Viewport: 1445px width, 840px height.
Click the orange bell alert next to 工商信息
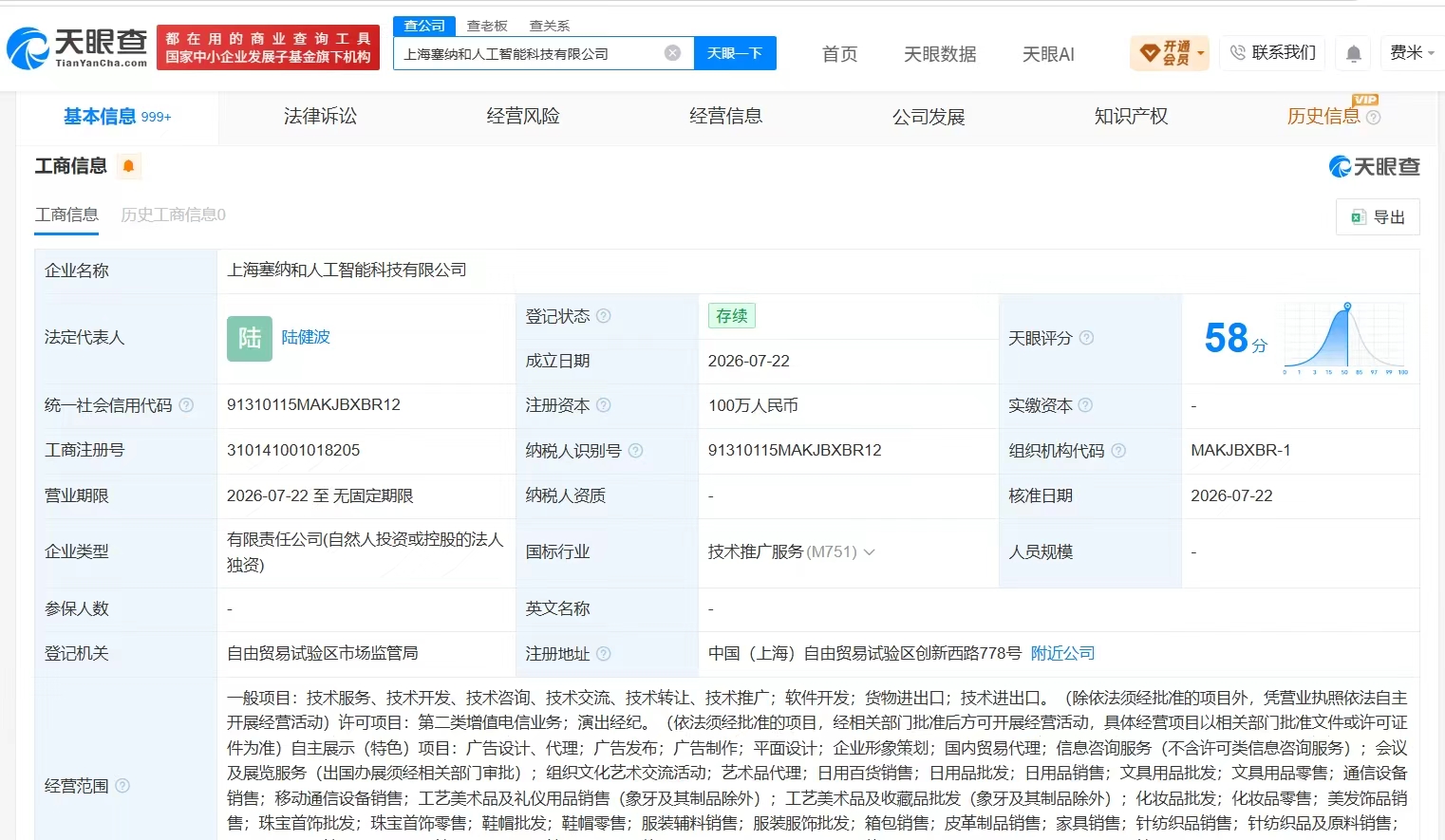128,166
